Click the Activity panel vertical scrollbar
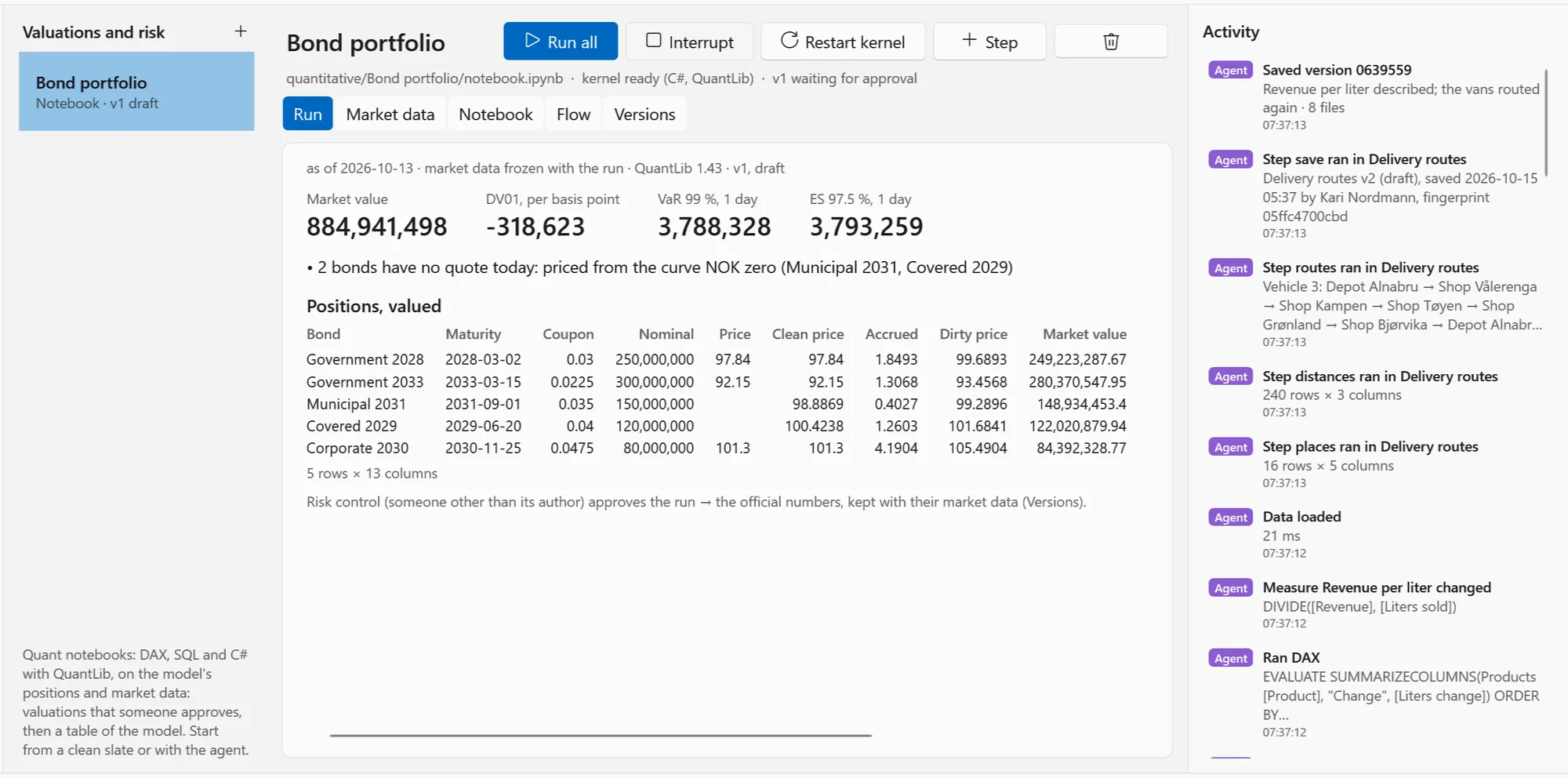 coord(1546,122)
